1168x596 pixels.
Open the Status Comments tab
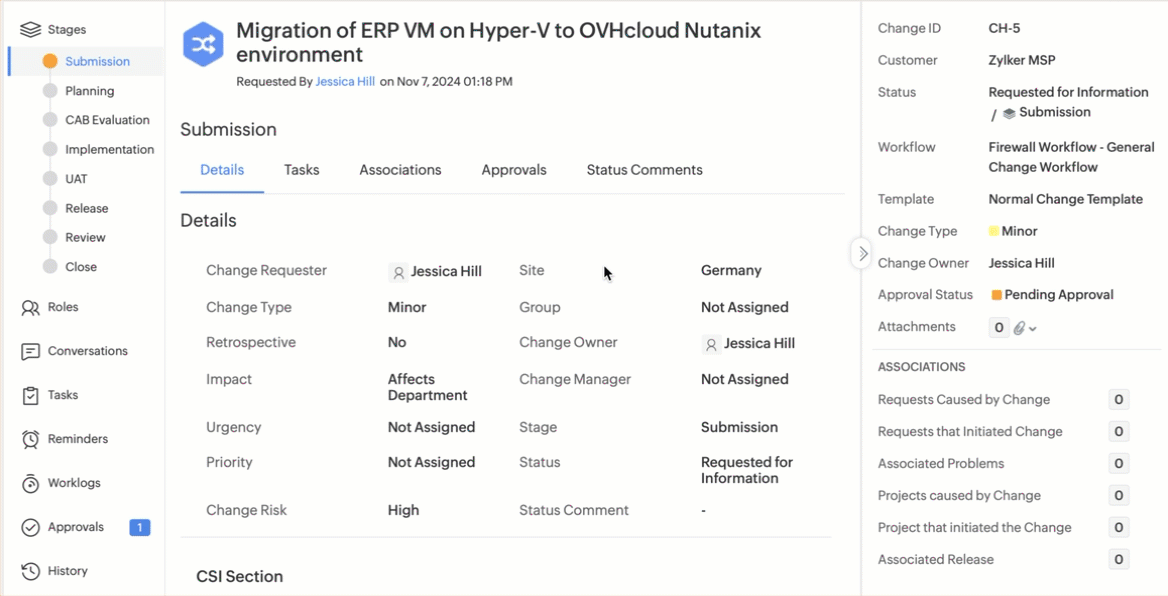pos(644,170)
